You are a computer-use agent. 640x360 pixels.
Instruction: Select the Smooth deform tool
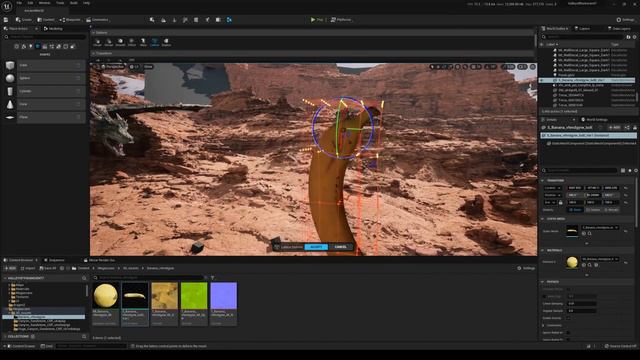[120, 42]
